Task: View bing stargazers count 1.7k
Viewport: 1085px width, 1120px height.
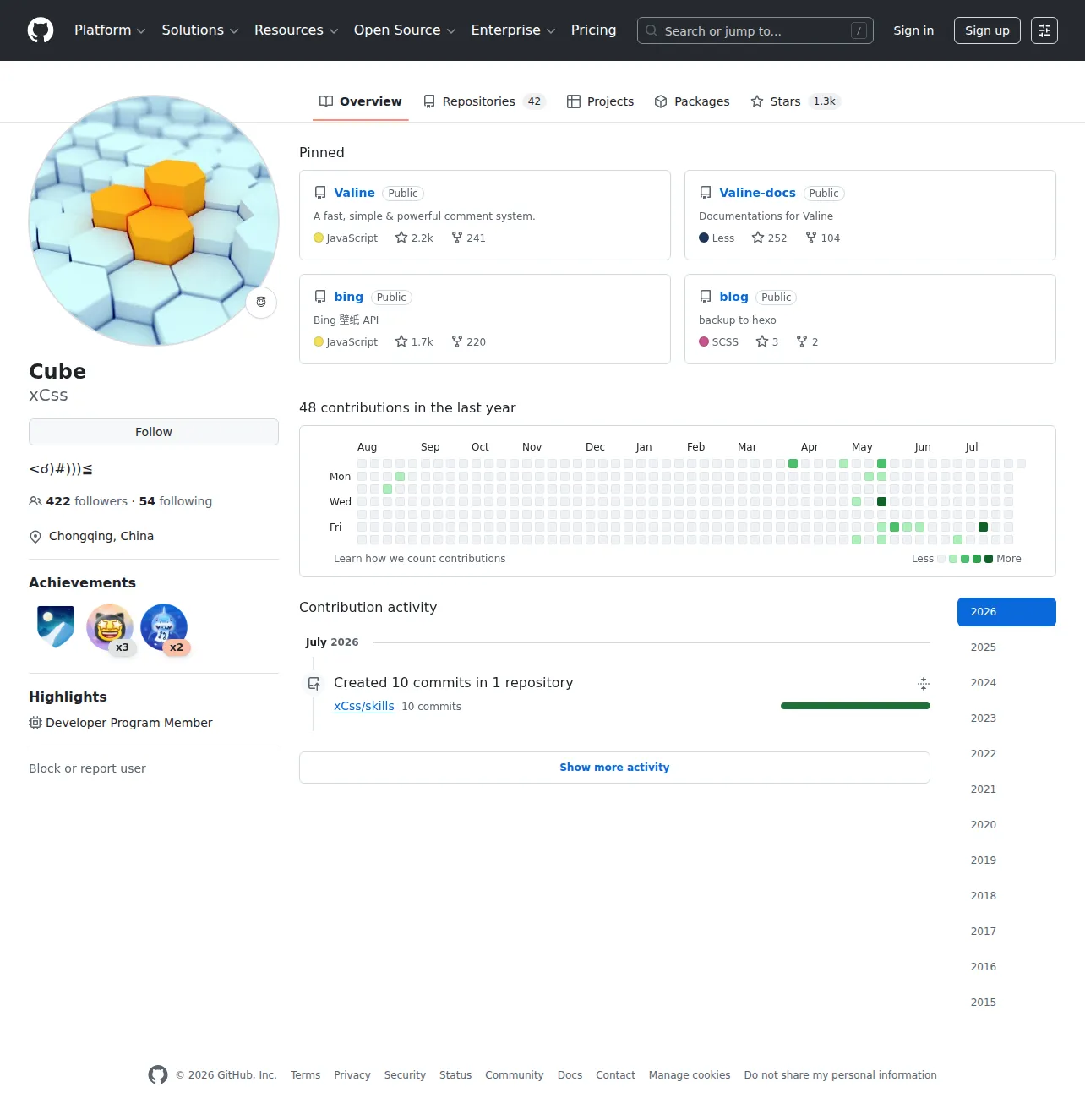Action: point(414,342)
